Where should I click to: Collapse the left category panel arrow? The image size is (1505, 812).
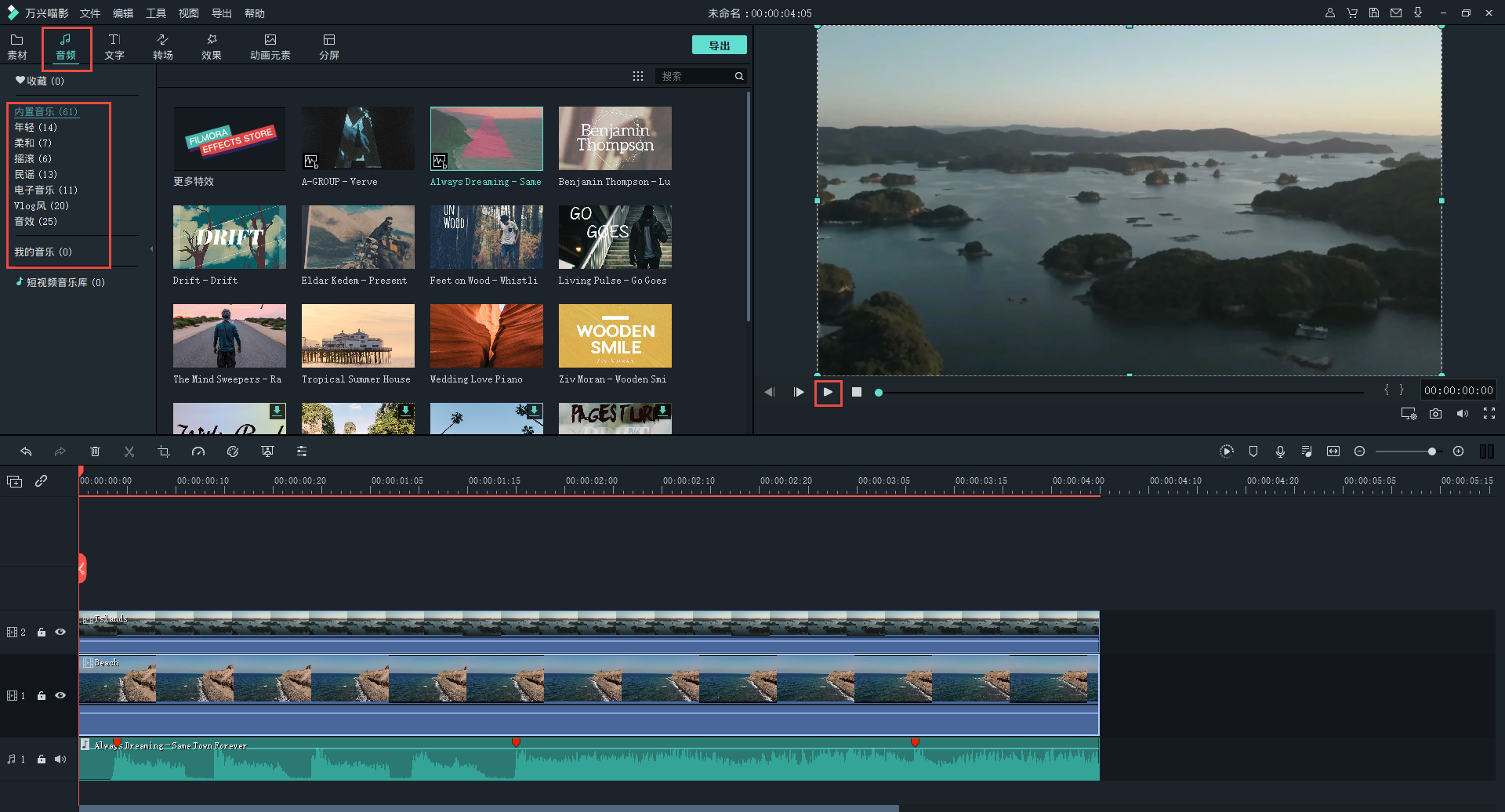(151, 249)
